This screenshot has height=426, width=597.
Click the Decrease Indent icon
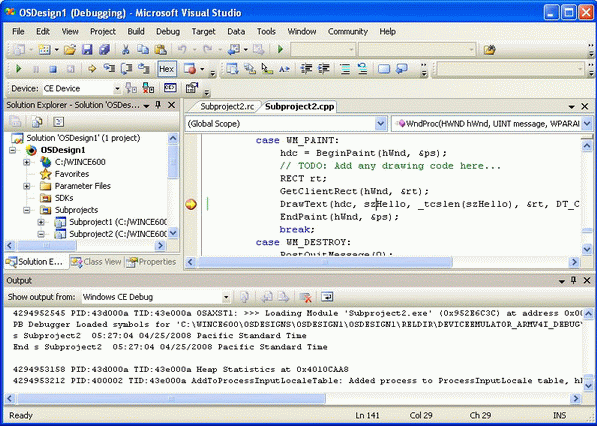(x=306, y=69)
